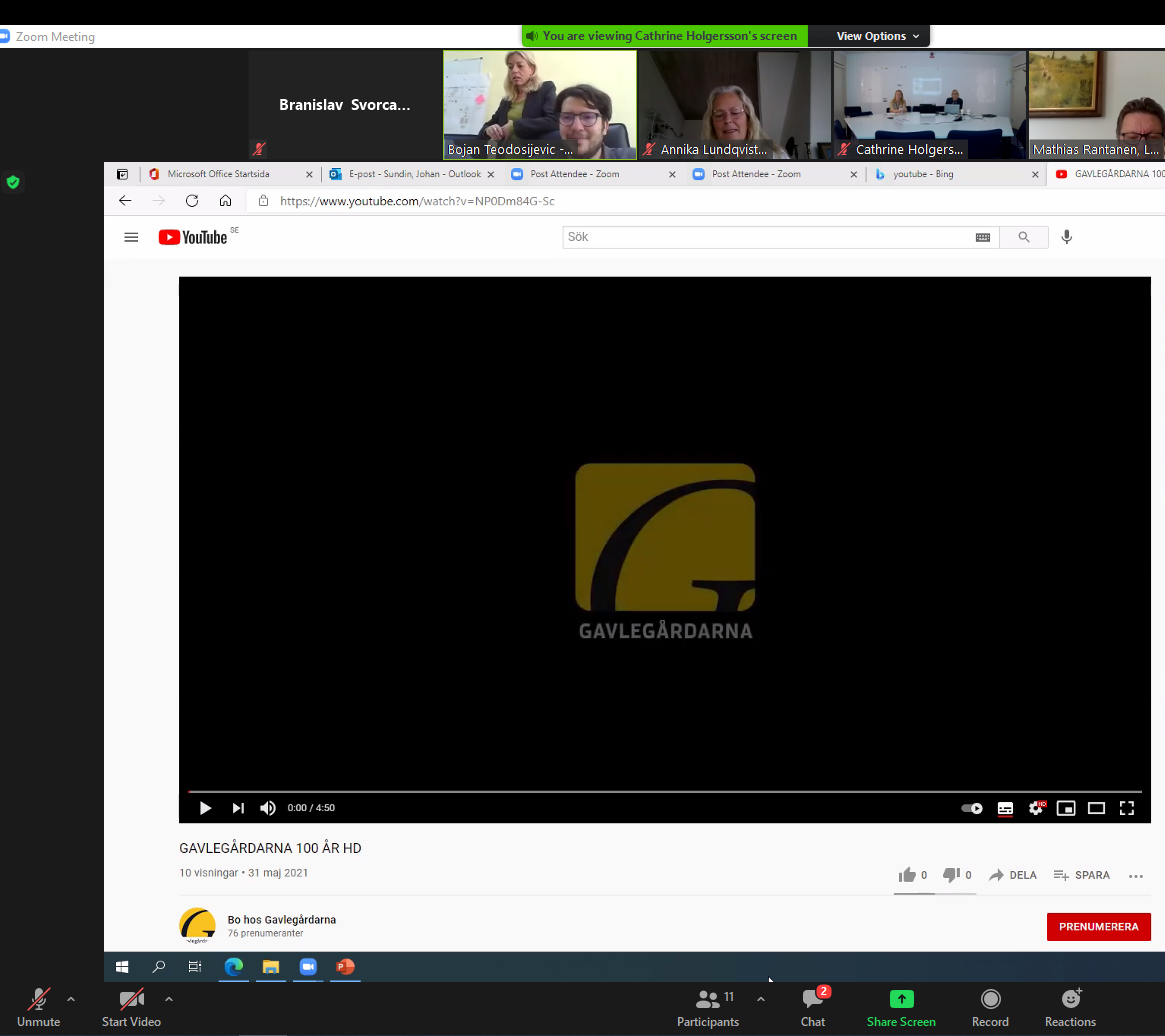Screen dimensions: 1165x1036
Task: Mute the video player volume
Action: point(267,808)
